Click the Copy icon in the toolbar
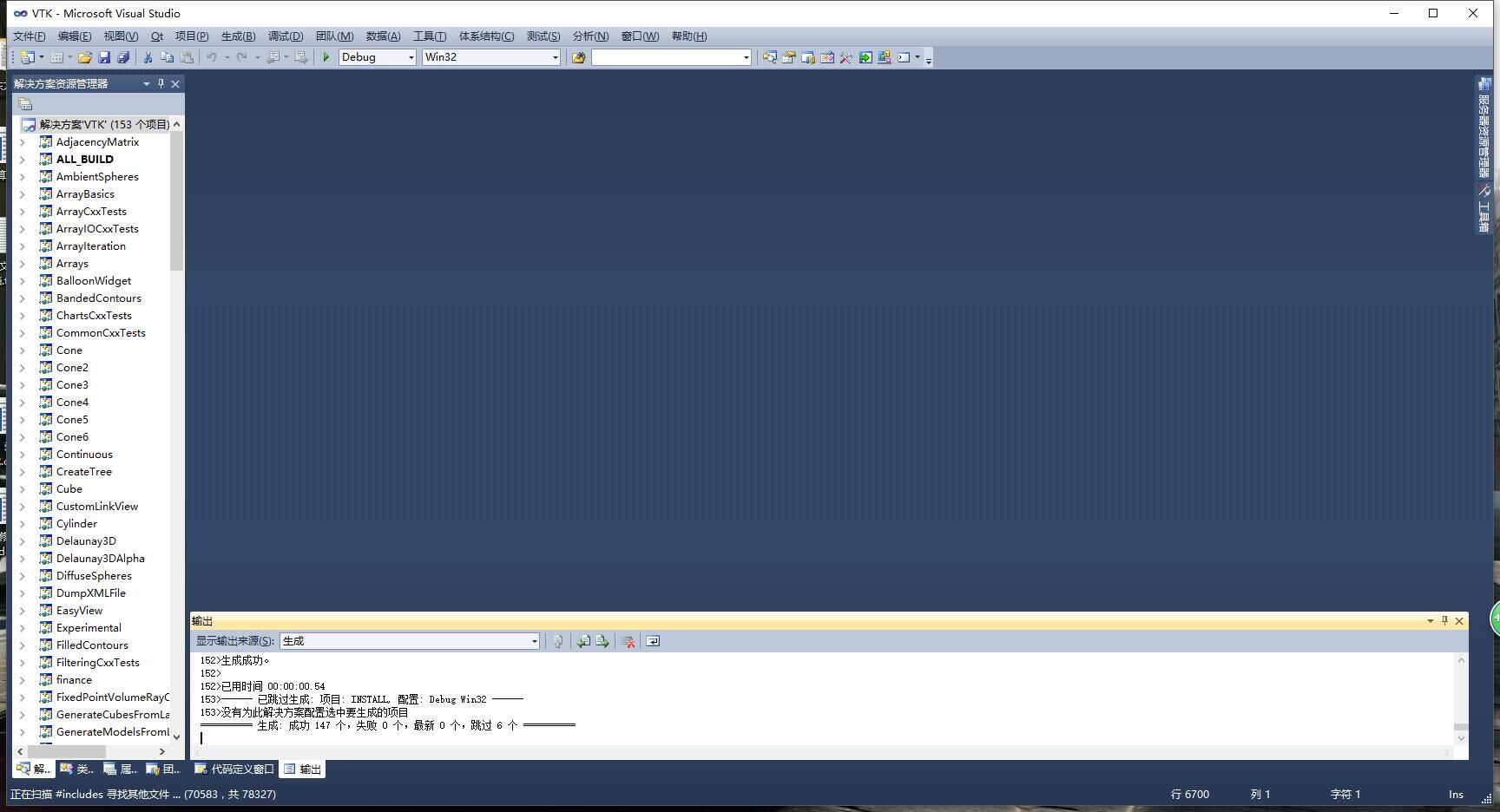Image resolution: width=1500 pixels, height=812 pixels. [x=167, y=57]
